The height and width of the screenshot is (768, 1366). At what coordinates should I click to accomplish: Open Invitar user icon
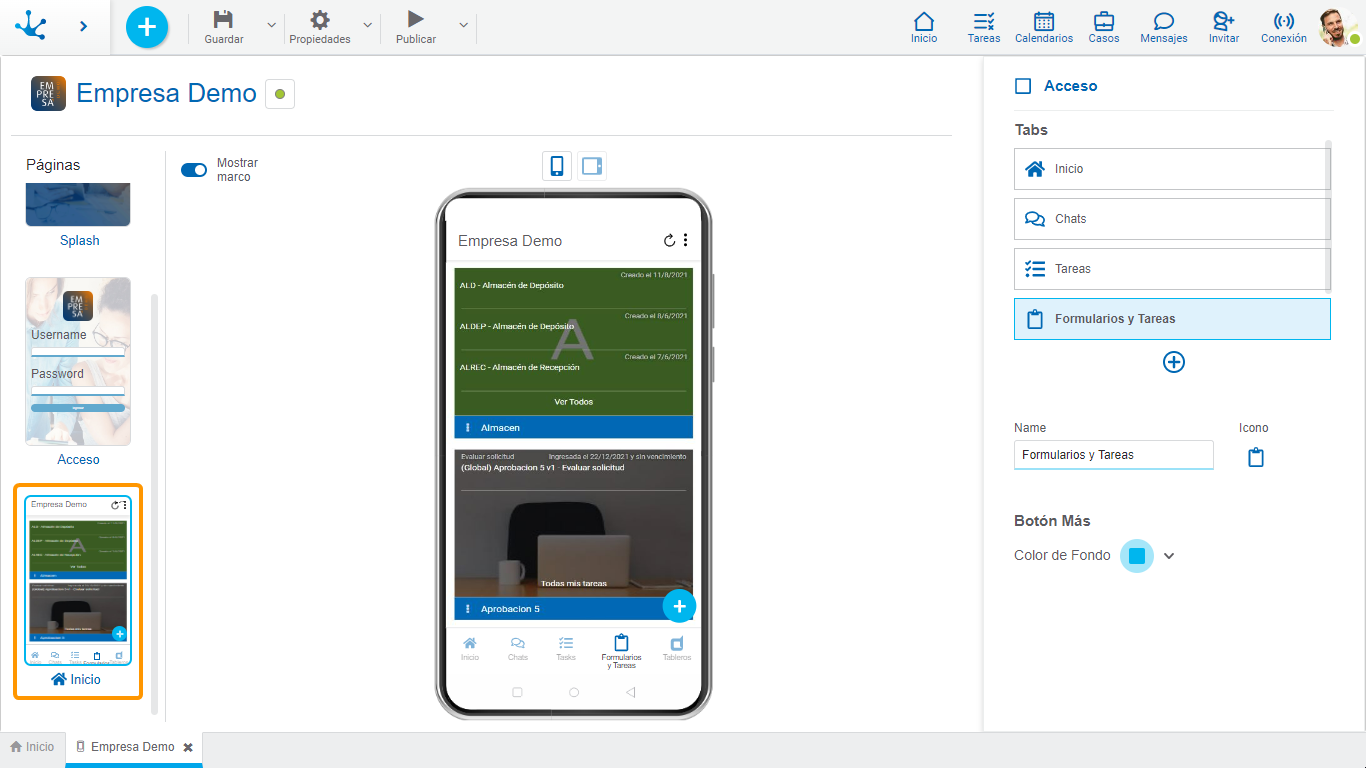coord(1224,27)
